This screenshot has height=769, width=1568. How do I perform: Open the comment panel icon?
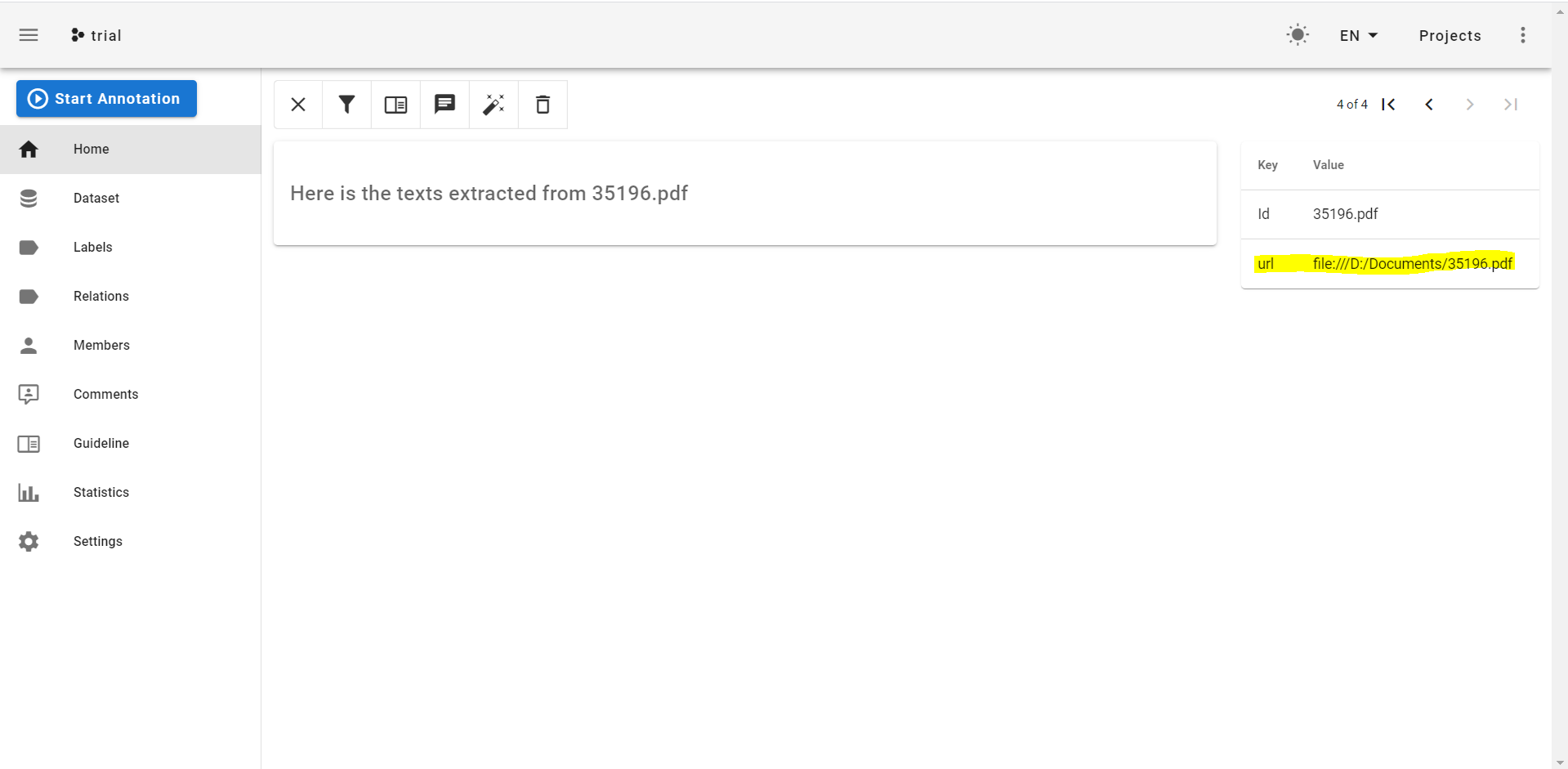pos(444,104)
